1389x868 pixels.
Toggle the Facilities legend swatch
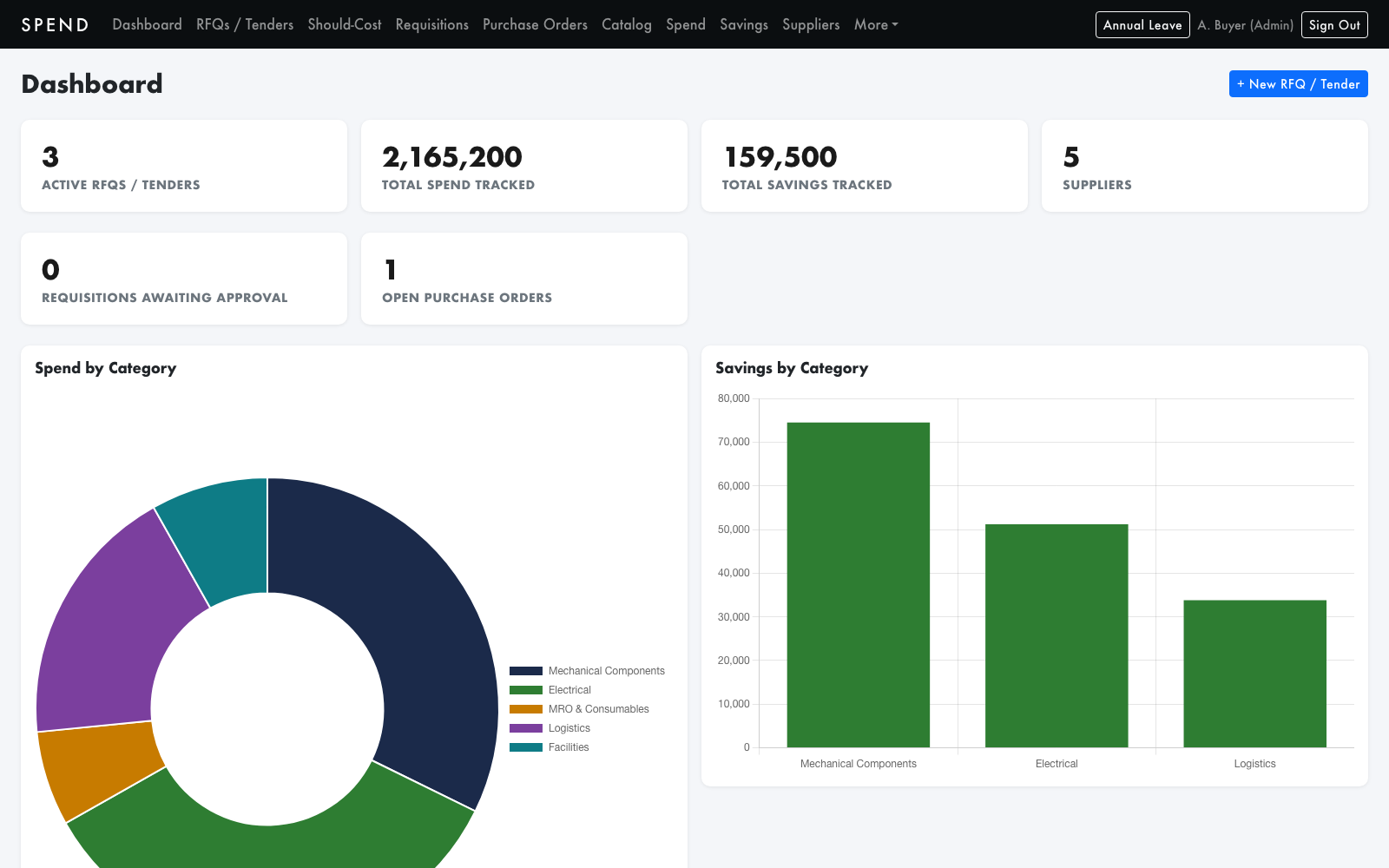coord(526,747)
